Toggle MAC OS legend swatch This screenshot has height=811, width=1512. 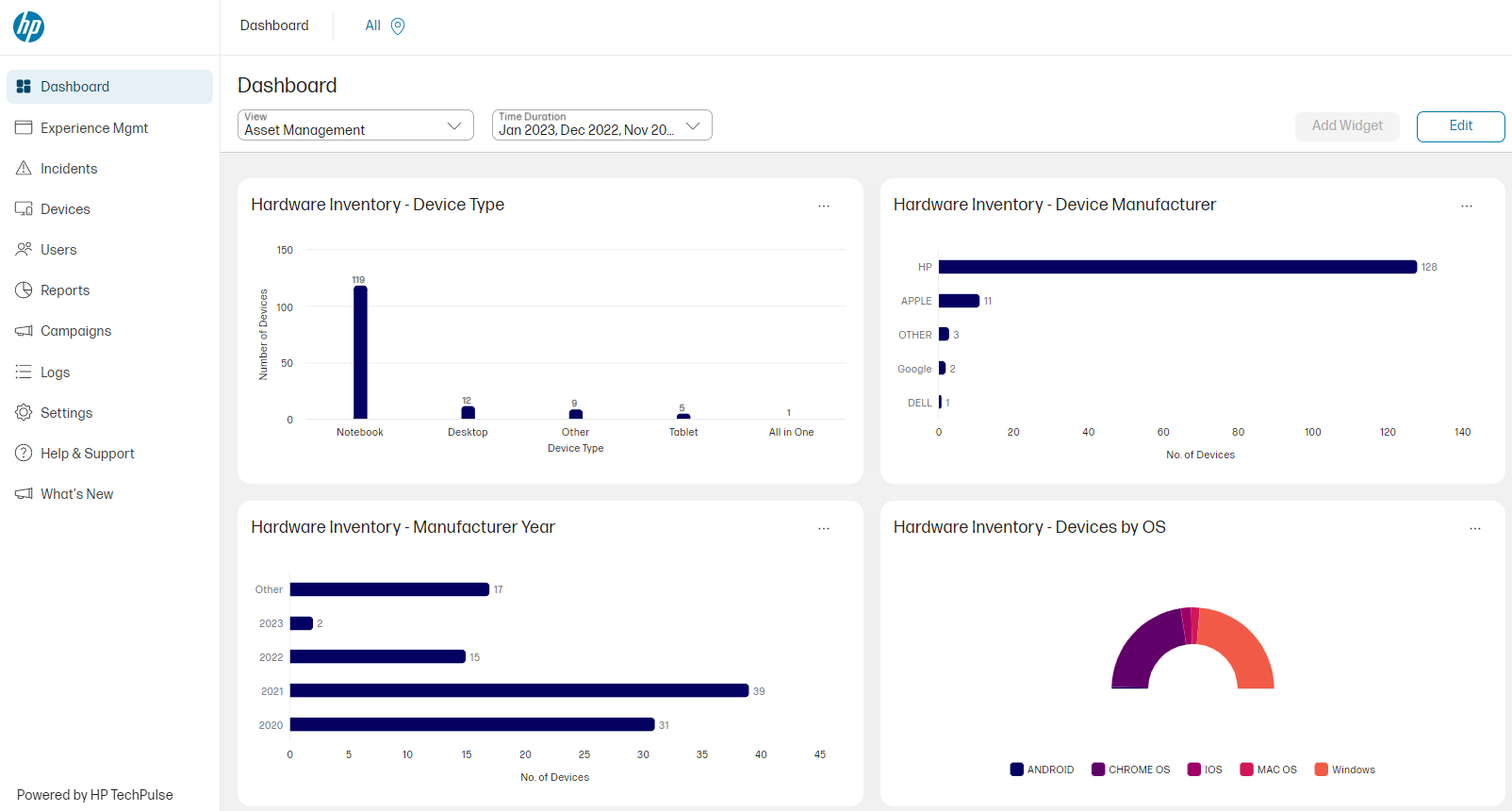(1246, 770)
